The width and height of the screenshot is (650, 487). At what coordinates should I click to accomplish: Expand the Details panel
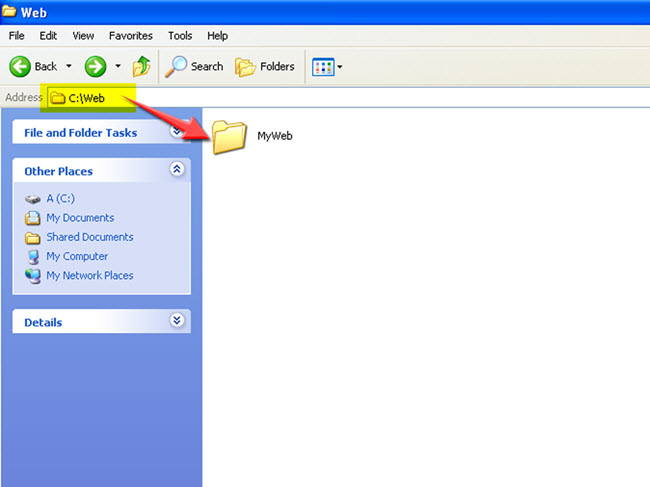pos(177,320)
